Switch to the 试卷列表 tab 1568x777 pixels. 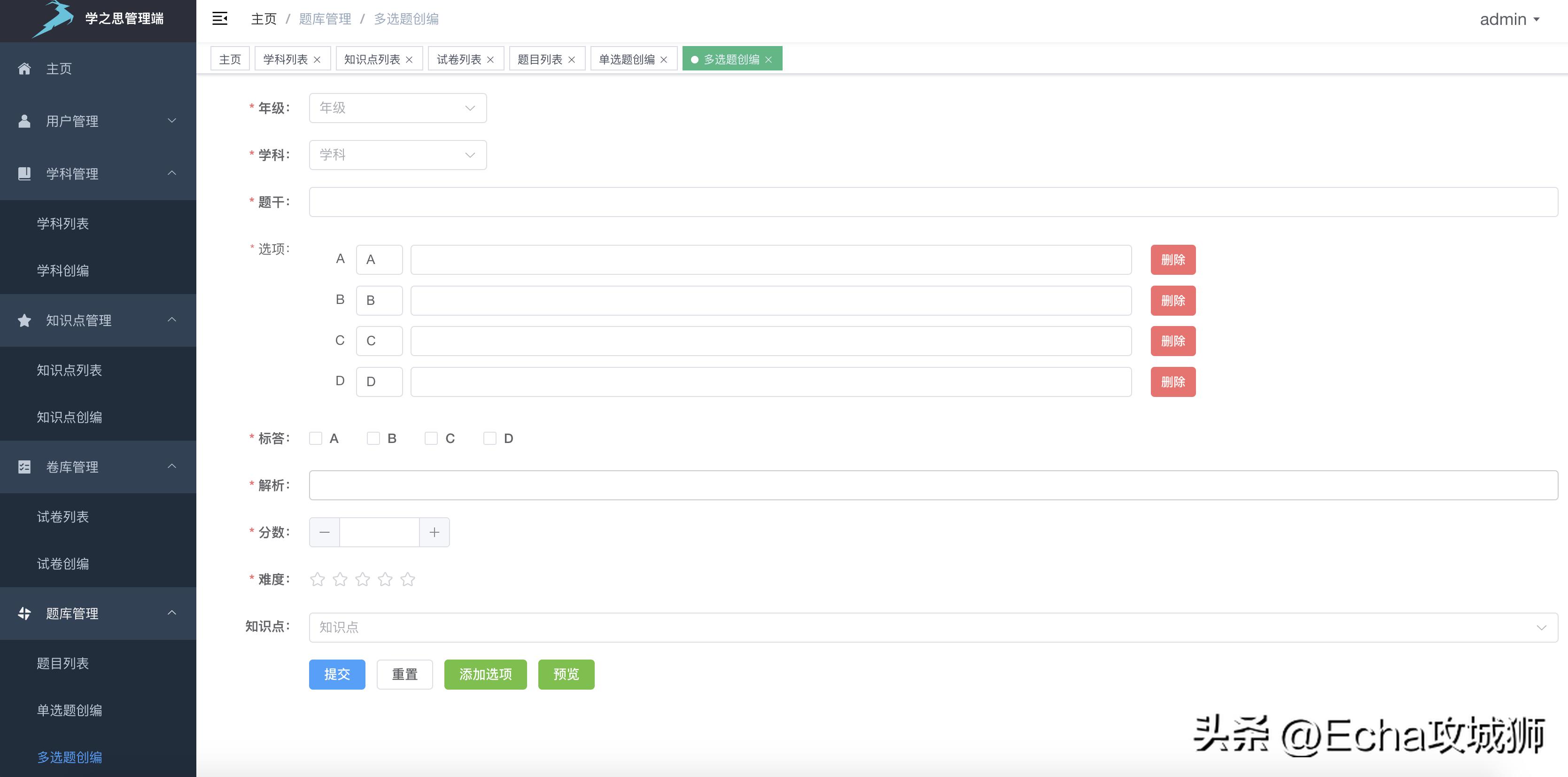(x=459, y=60)
